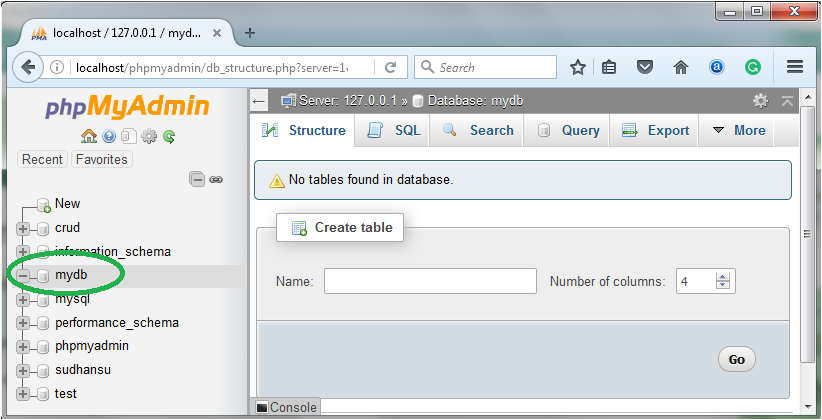The image size is (822, 420).
Task: Collapse the mydb database node
Action: click(23, 275)
